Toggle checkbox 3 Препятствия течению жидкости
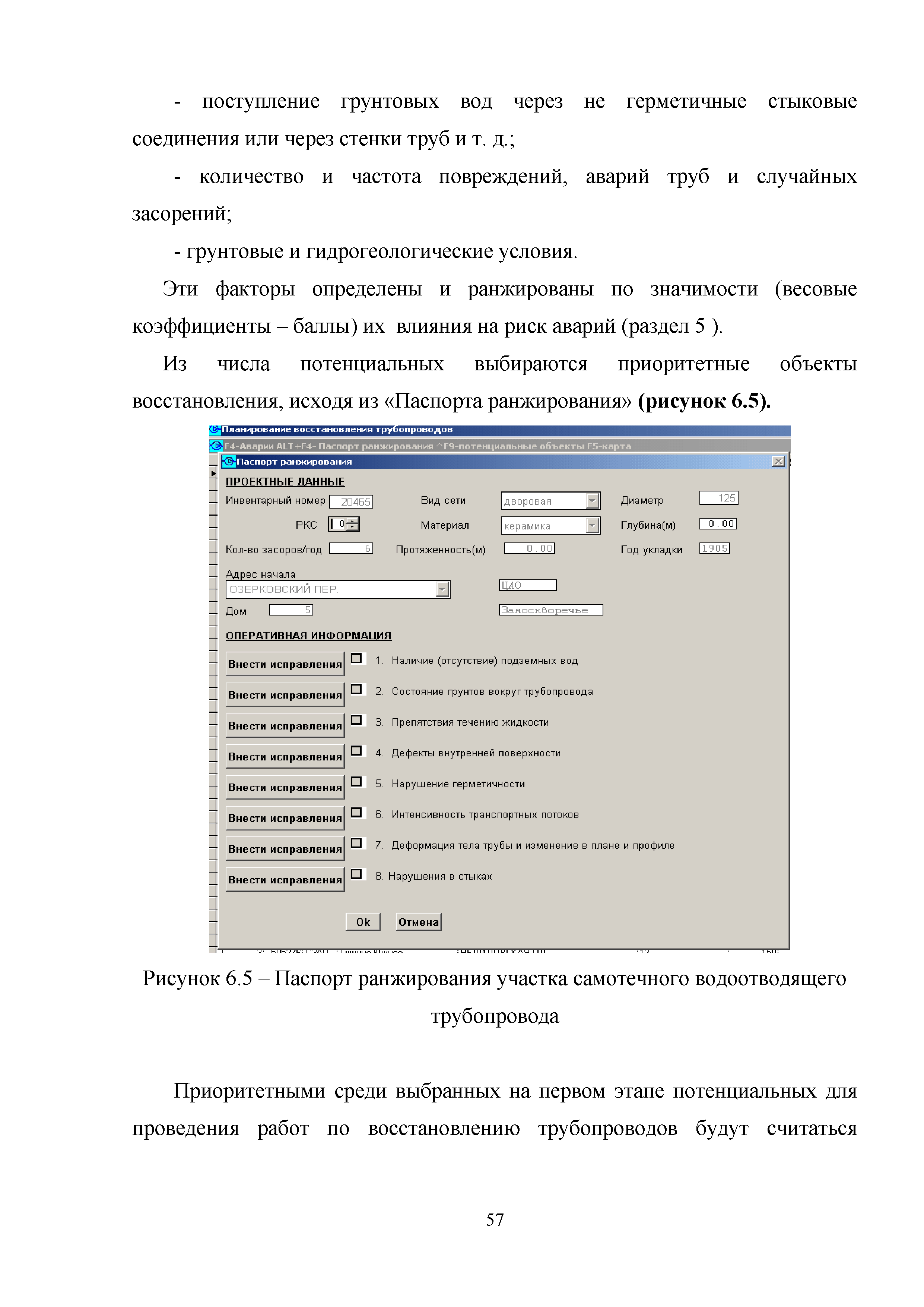Viewport: 924px width, 1307px height. click(356, 720)
